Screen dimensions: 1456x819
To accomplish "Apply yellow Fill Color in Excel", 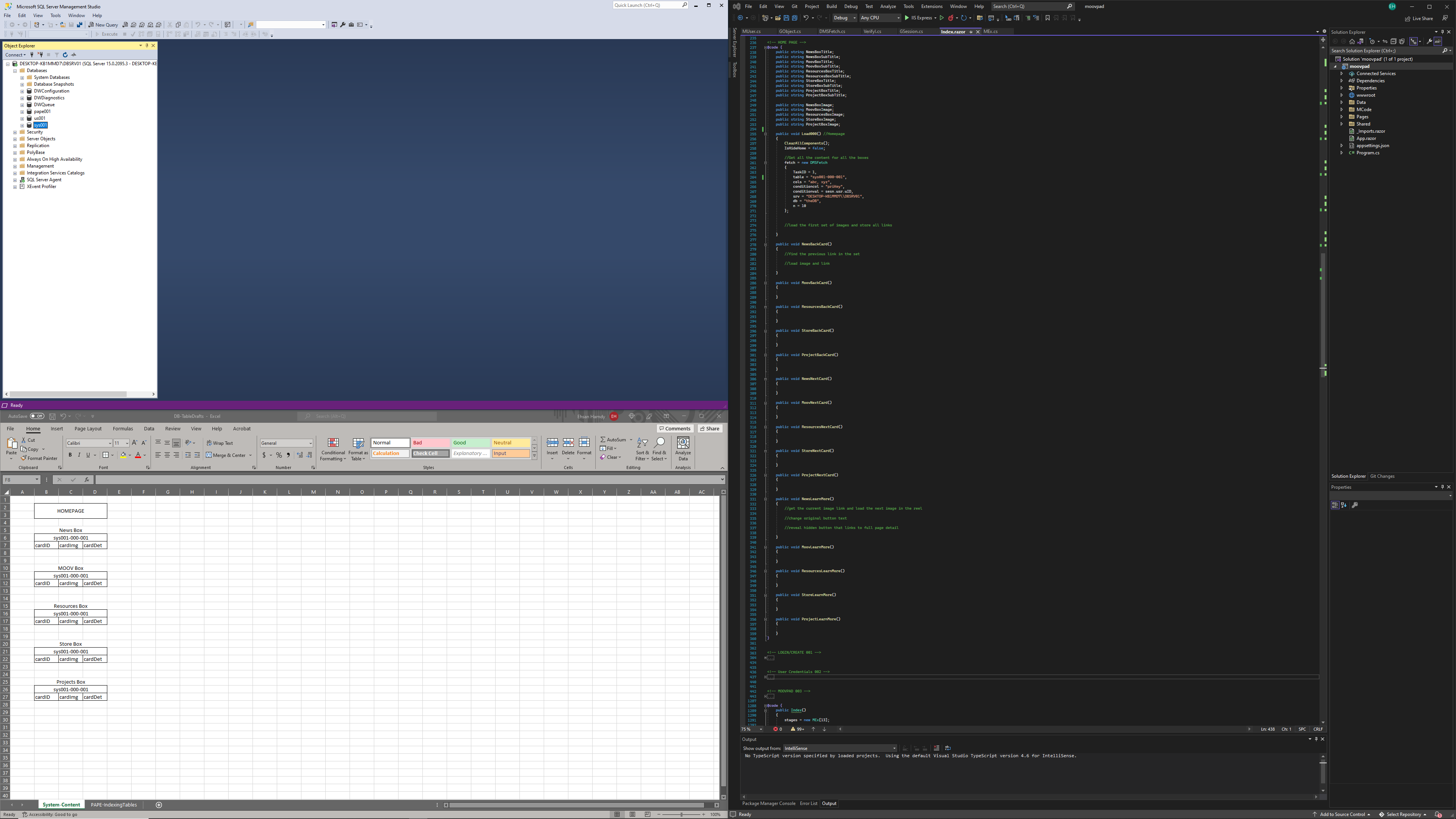I will click(x=123, y=455).
